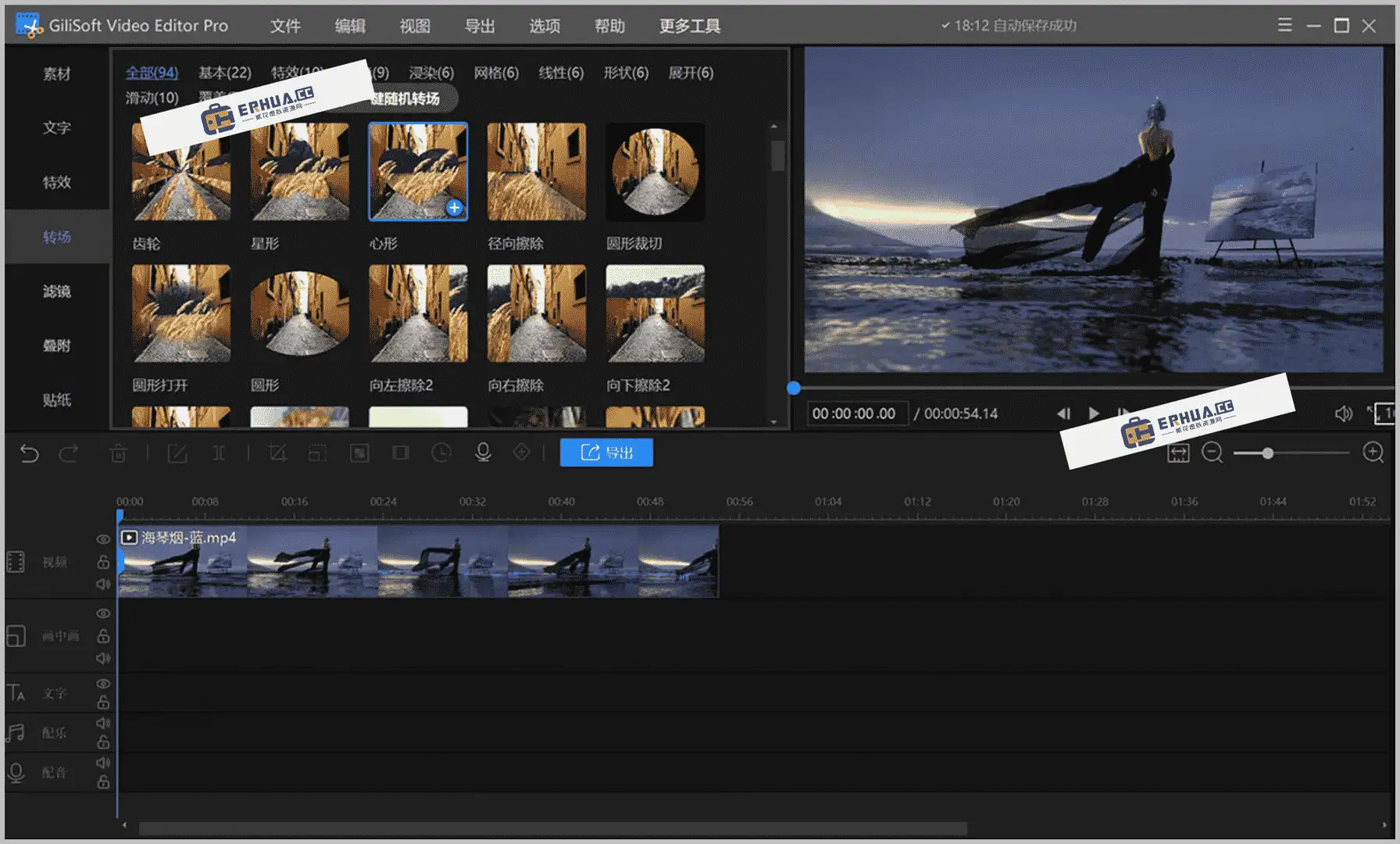Switch to the 基本(22) transitions tab
Screen dimensions: 1400x844
coord(224,73)
